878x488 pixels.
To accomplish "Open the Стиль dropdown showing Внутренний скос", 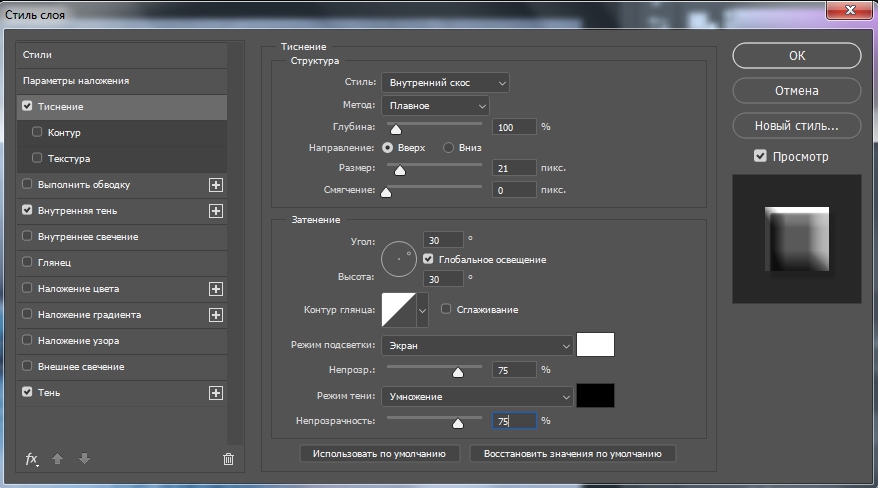I will [x=445, y=83].
